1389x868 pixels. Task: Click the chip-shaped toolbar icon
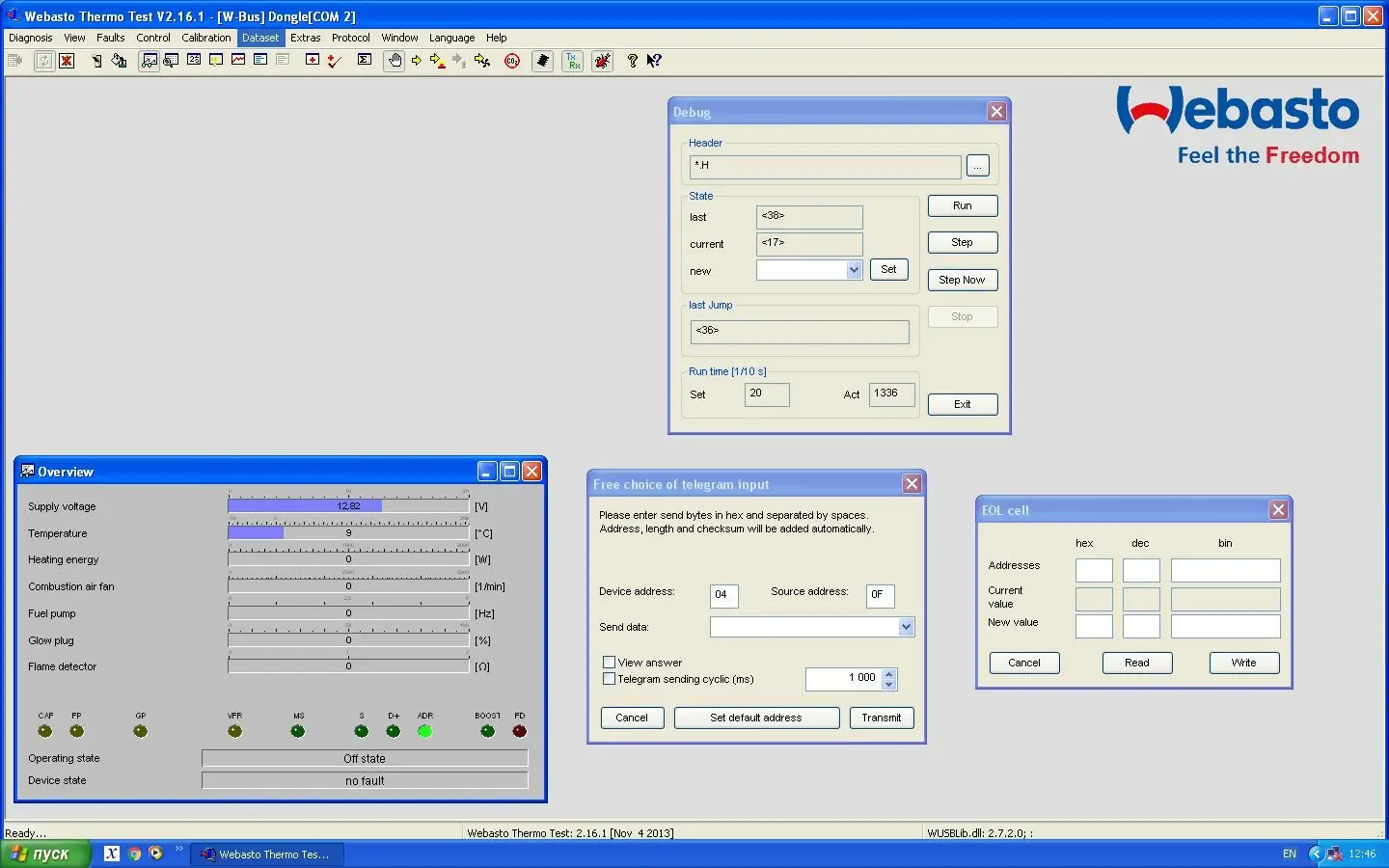coord(542,61)
